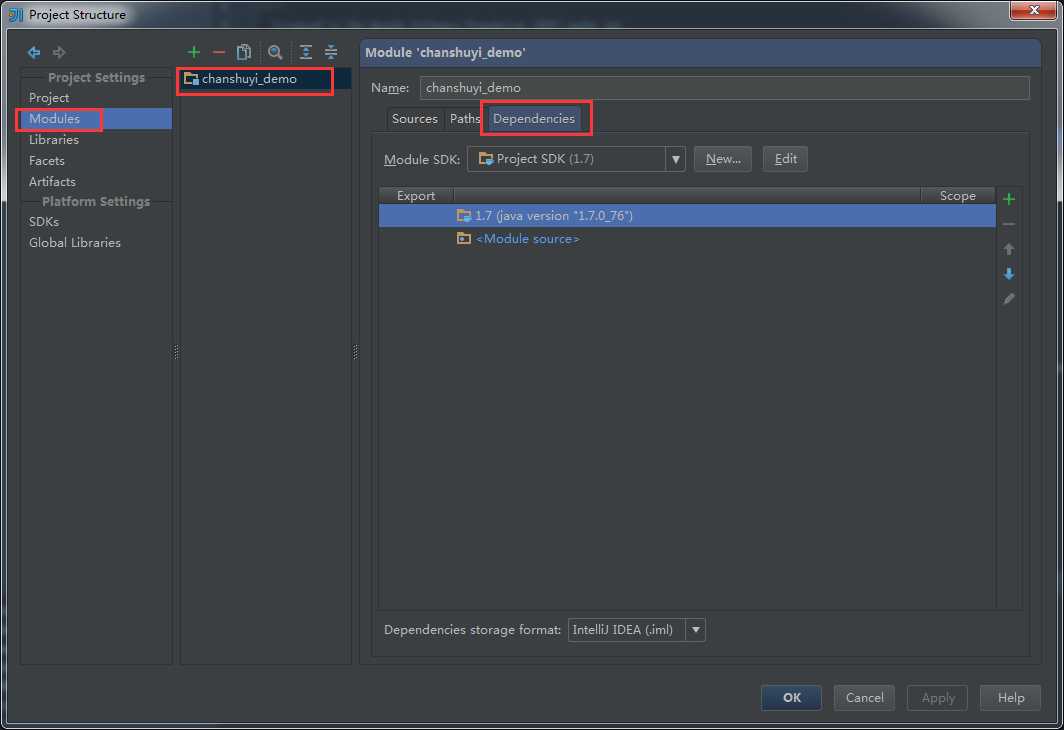The height and width of the screenshot is (730, 1064).
Task: Click the Edit SDK button
Action: point(785,159)
